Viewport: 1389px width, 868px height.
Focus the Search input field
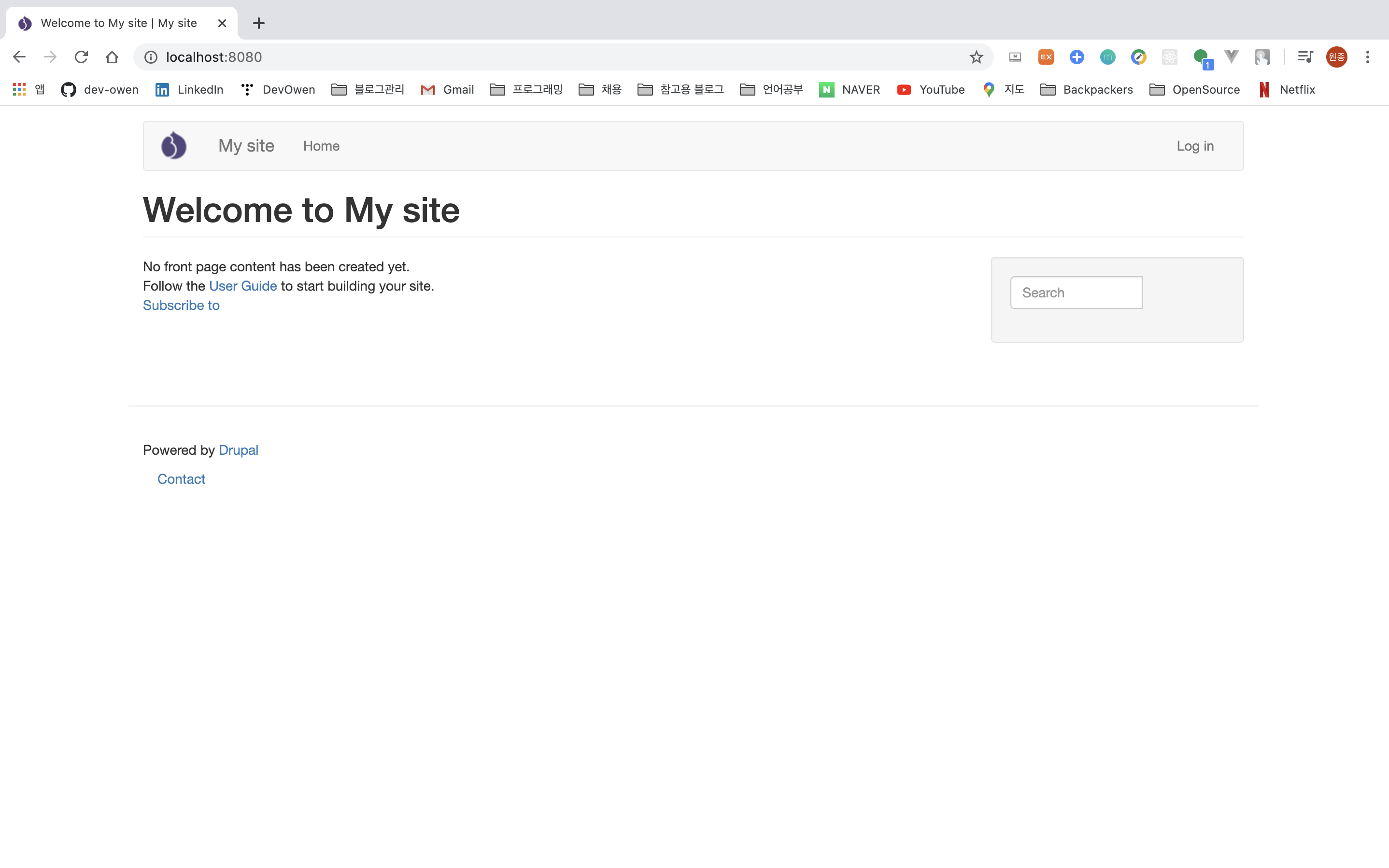[x=1076, y=293]
